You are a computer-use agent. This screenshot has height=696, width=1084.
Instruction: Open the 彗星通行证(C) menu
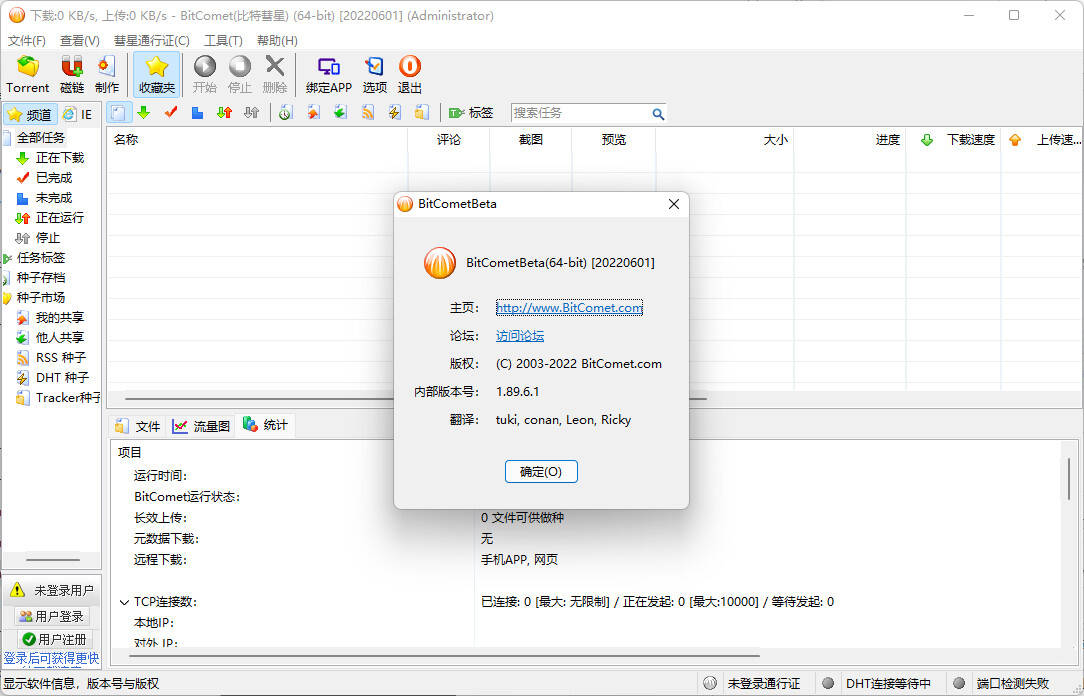pyautogui.click(x=151, y=41)
